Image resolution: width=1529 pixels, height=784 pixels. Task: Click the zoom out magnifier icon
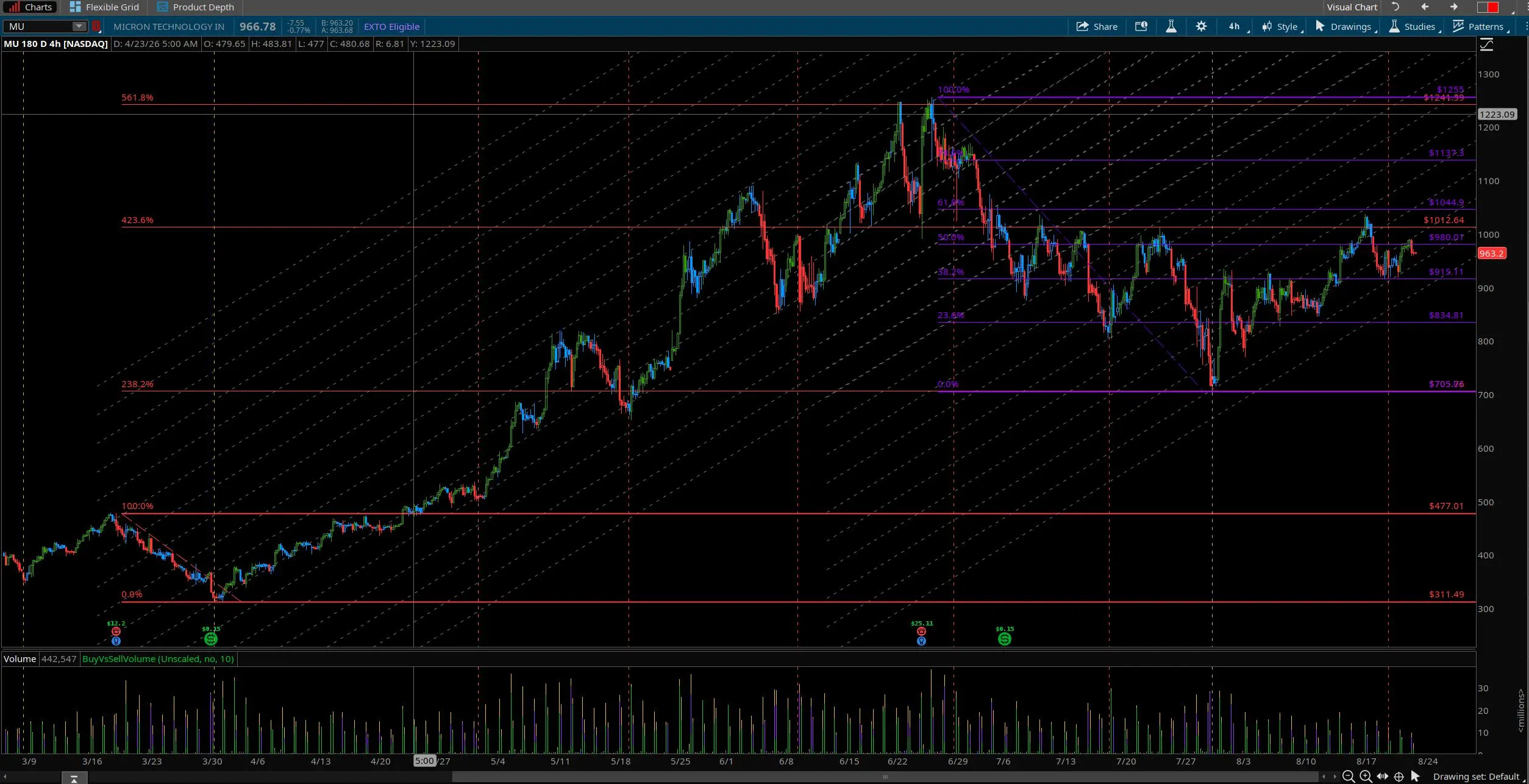1349,776
